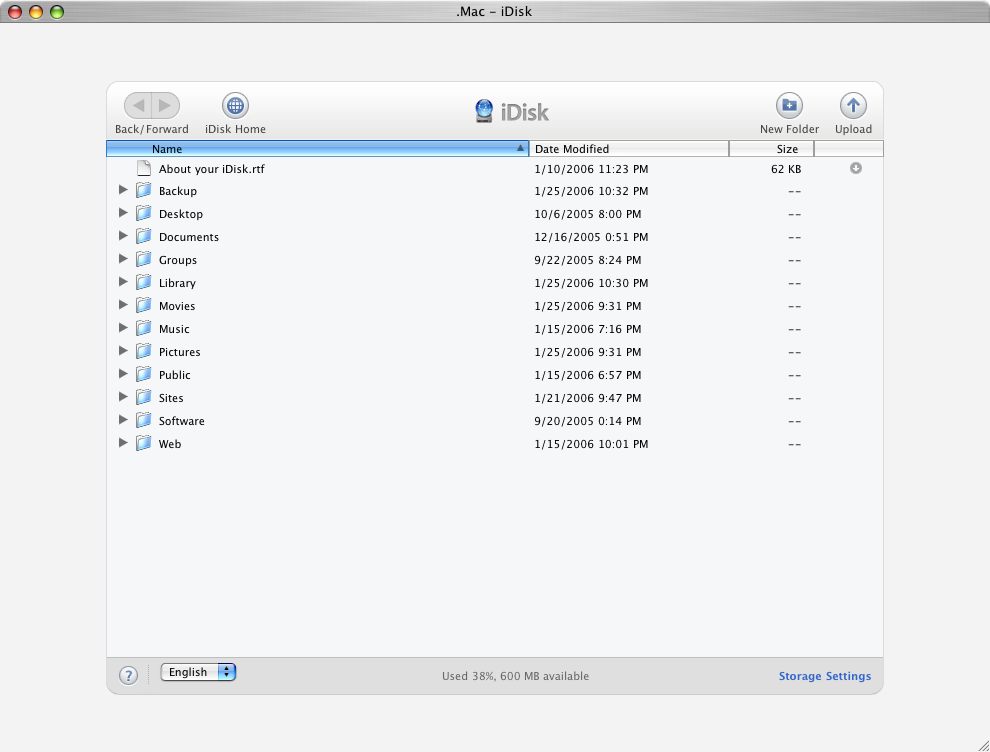Click the About your iDisk.rtf document icon
This screenshot has width=990, height=752.
pos(144,168)
